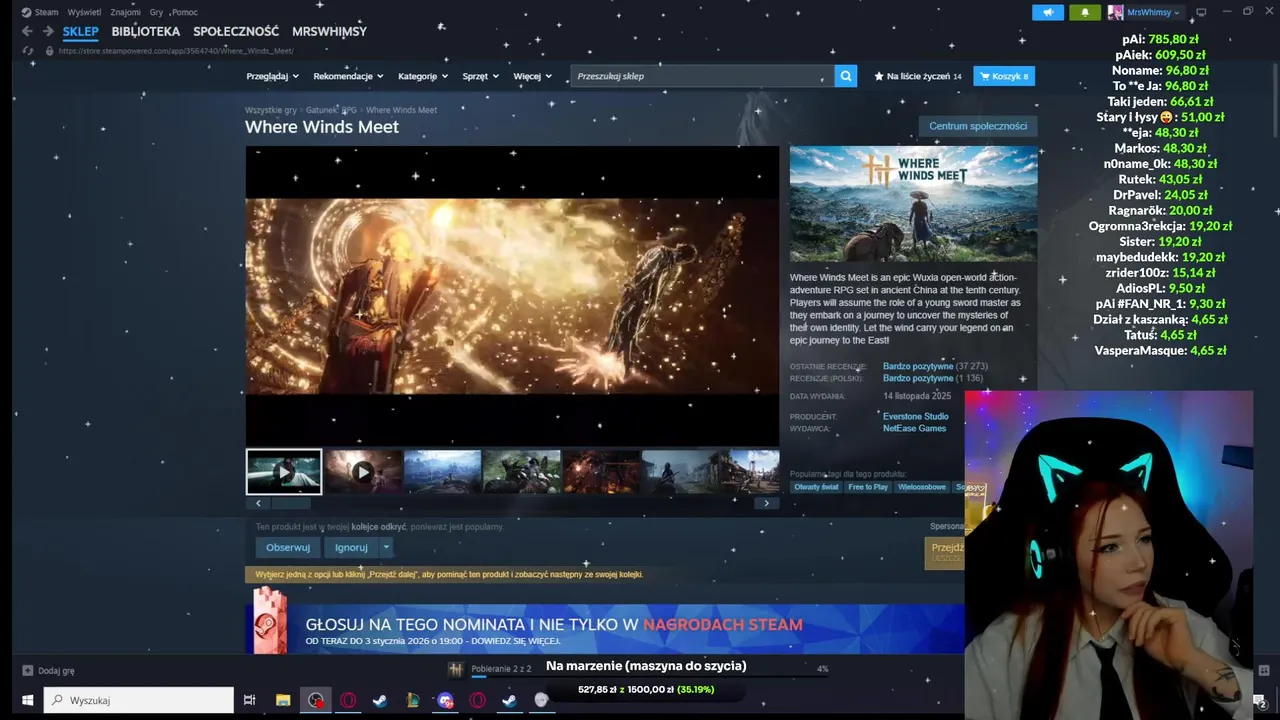Open the arrow dropdown beside Ignoruj
The height and width of the screenshot is (720, 1280).
coord(386,547)
